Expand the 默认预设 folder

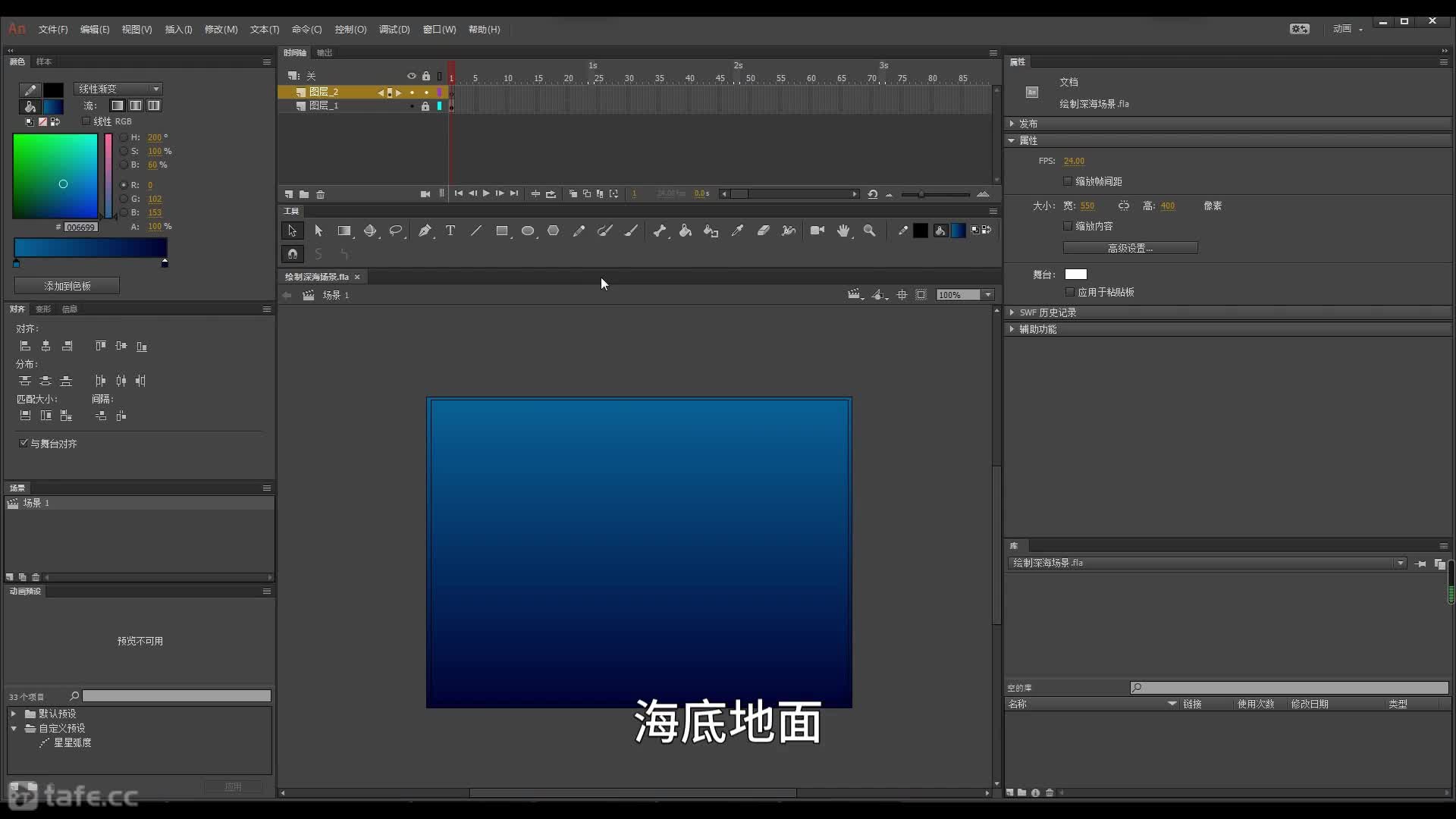tap(14, 714)
